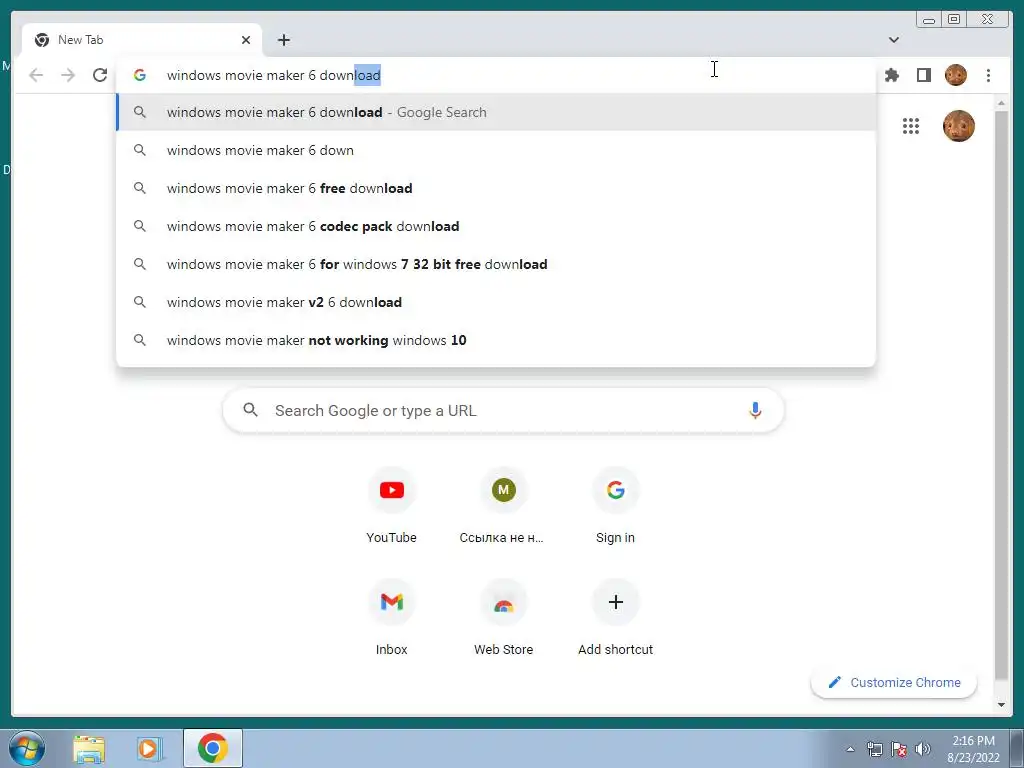Select the New Tab tab
Screen dimensions: 1024x768
point(142,40)
